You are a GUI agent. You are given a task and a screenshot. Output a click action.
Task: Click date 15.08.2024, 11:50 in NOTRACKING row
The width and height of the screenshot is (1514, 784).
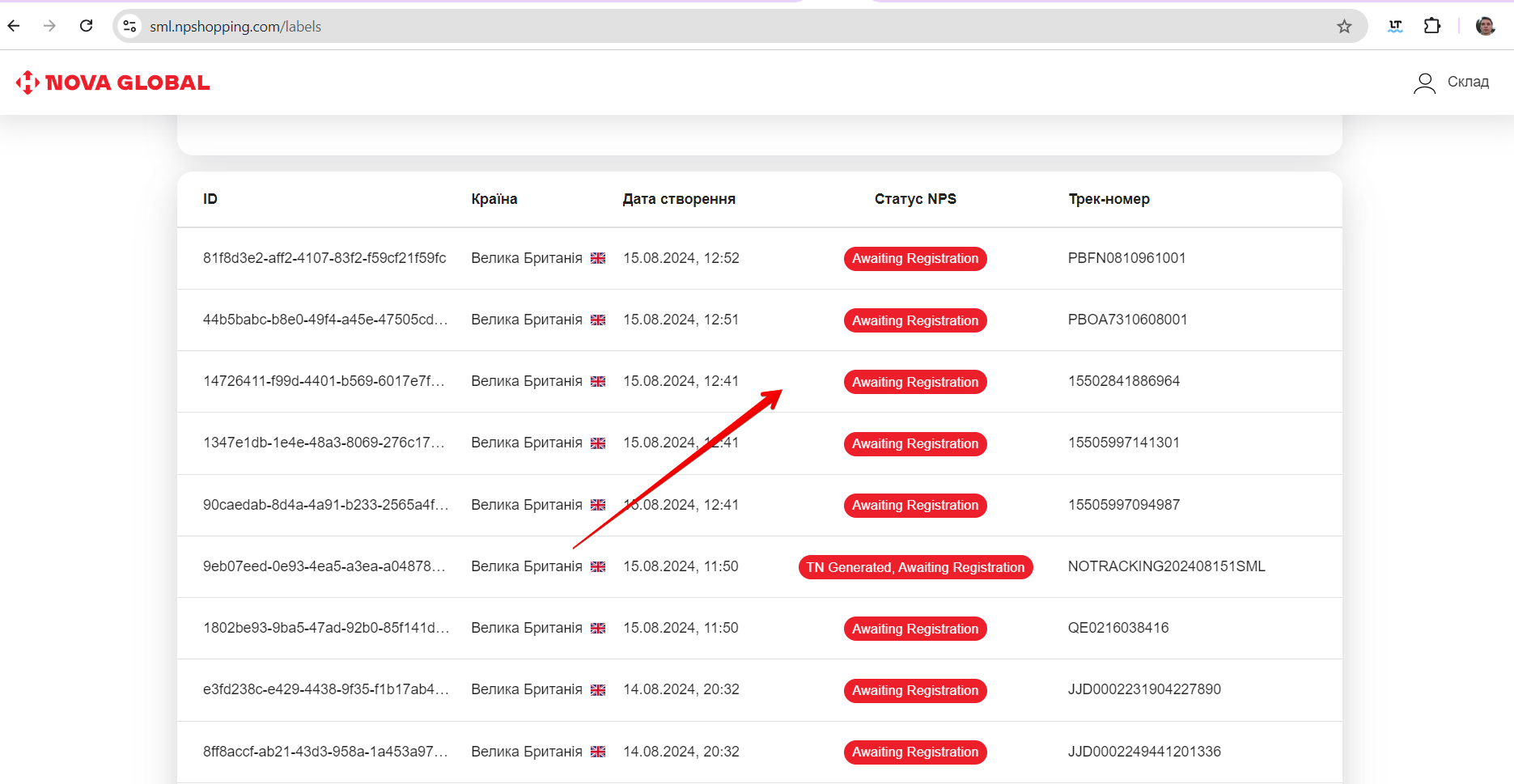coord(681,566)
